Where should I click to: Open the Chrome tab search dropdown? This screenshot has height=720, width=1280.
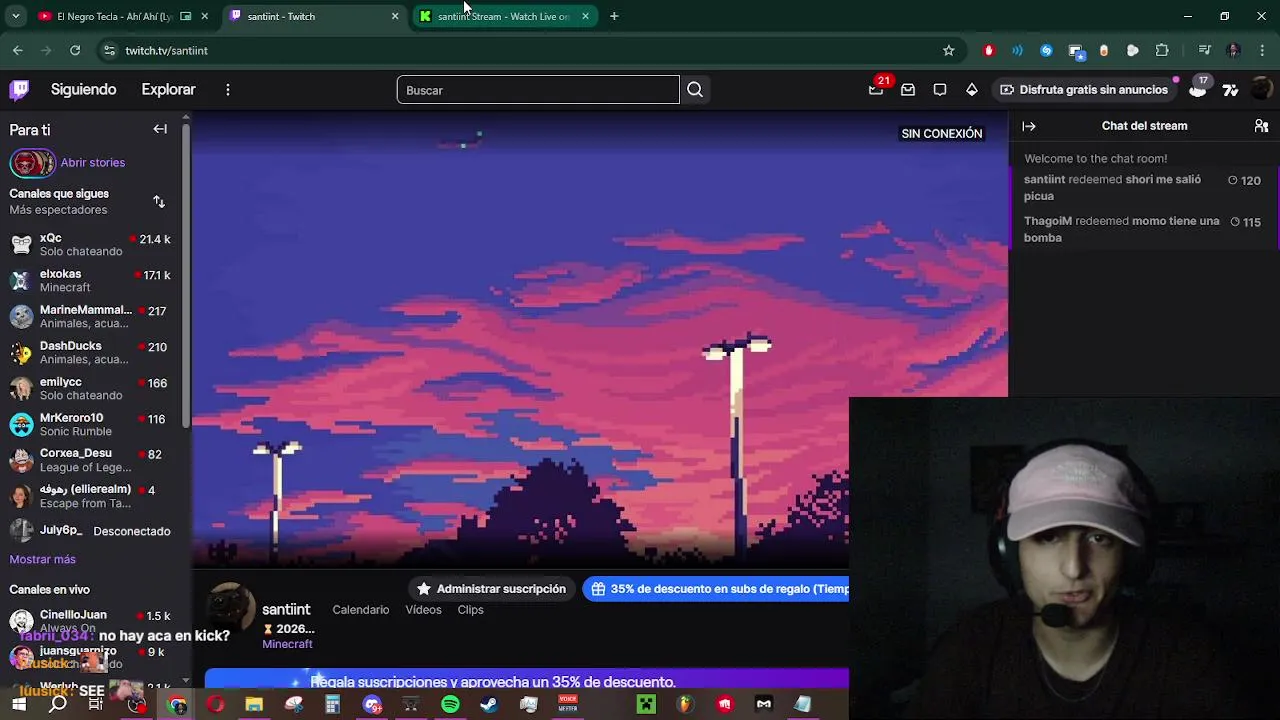pos(15,16)
